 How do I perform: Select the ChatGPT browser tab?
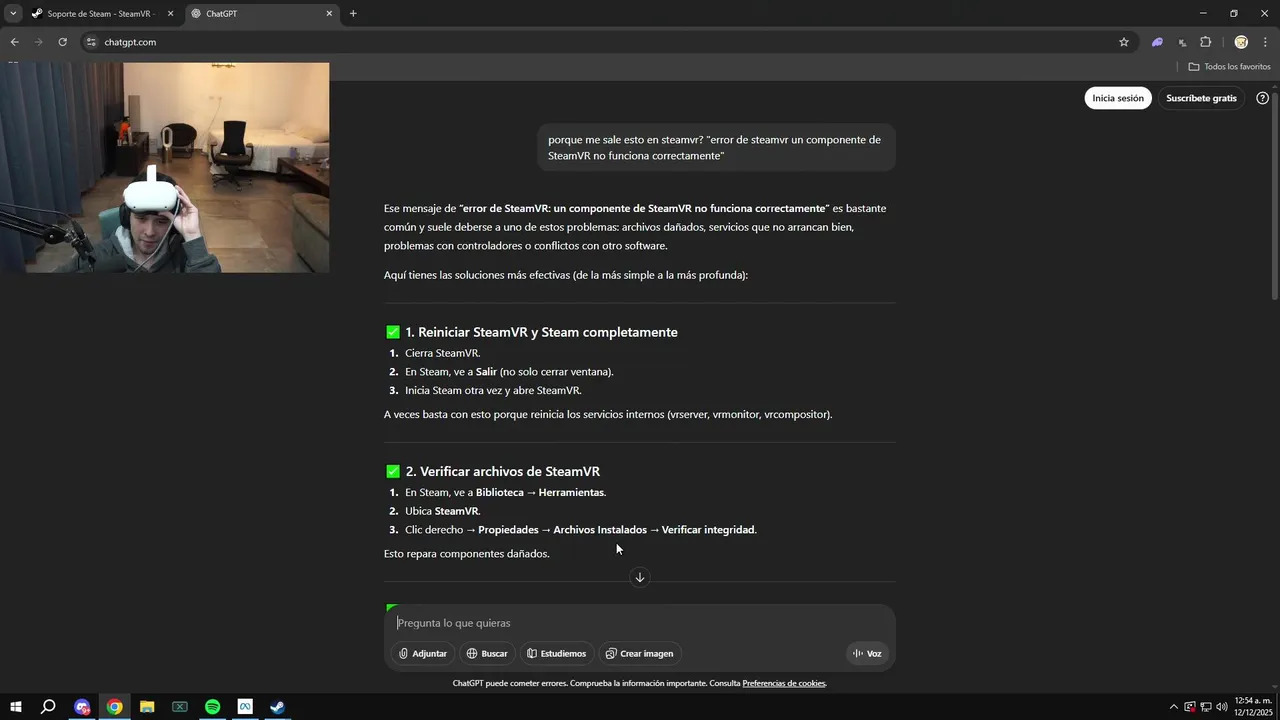[261, 14]
